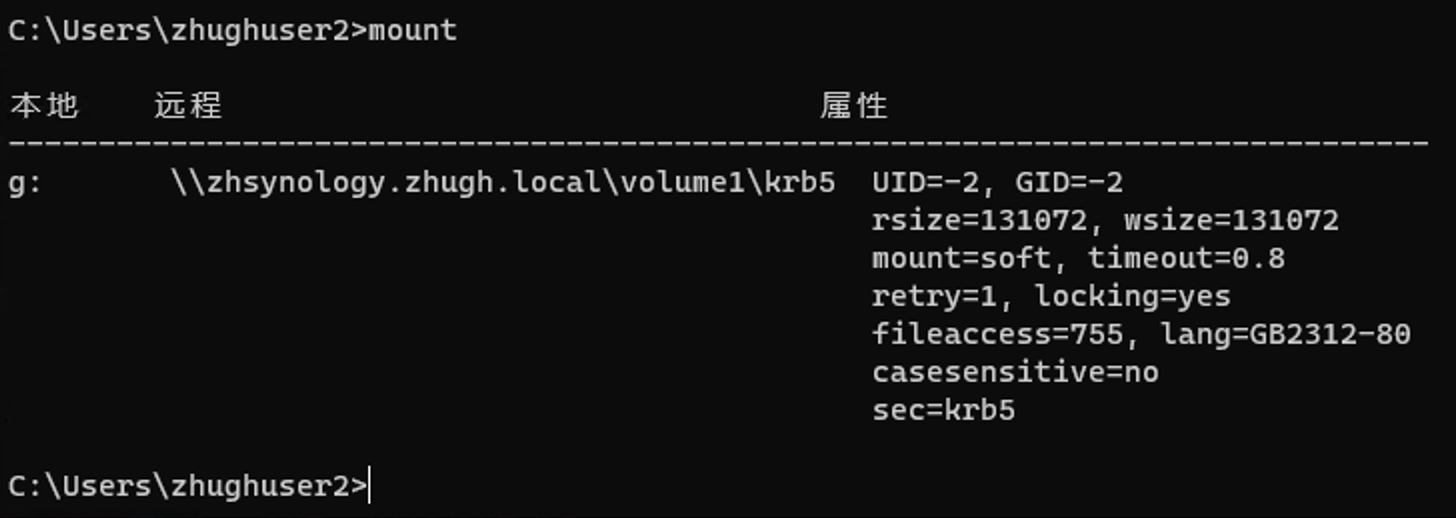Click the wsize=131072 value
The width and height of the screenshot is (1456, 518).
pyautogui.click(x=1231, y=221)
